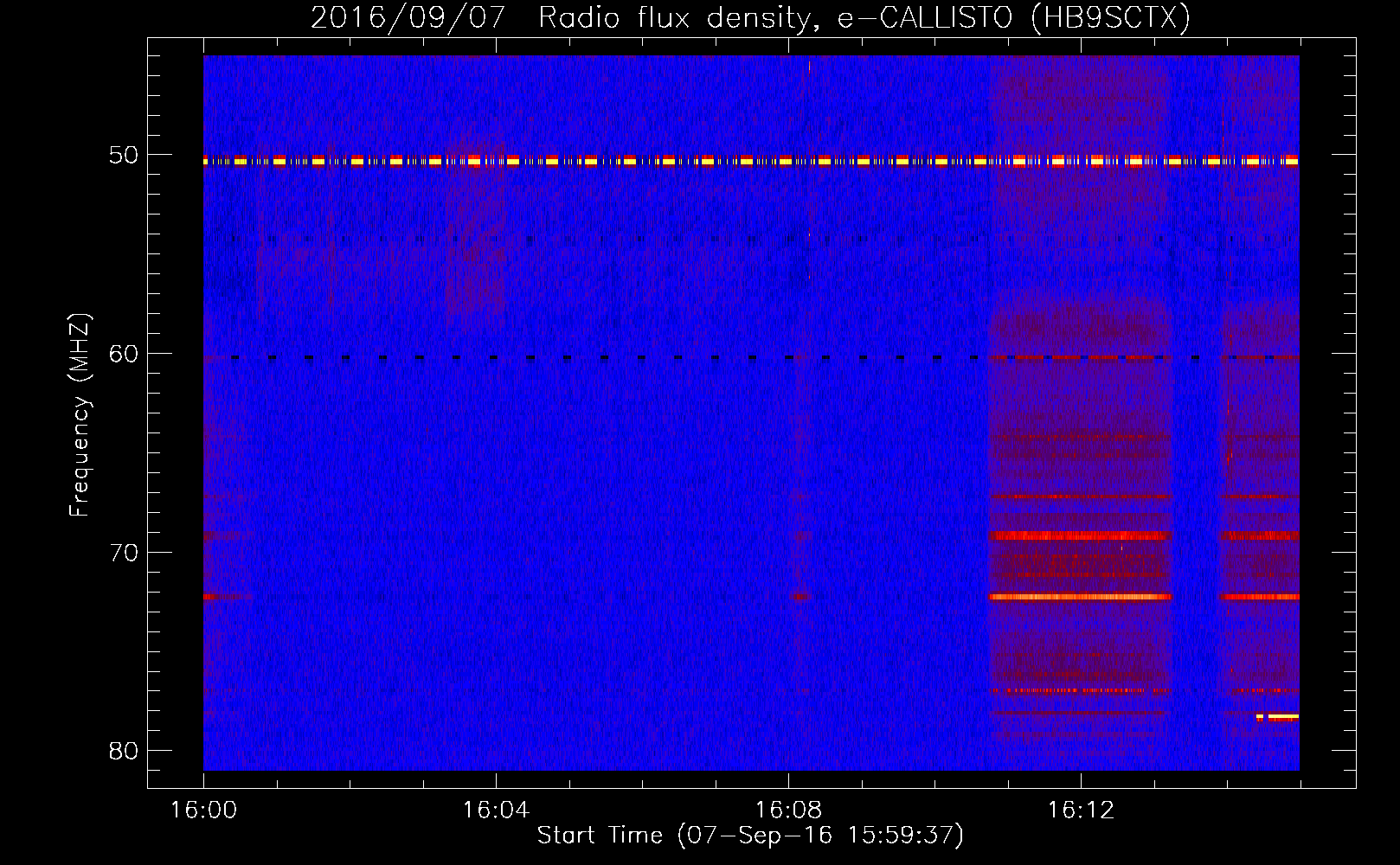Viewport: 1400px width, 865px height.
Task: Click the 50 MHz frequency axis label
Action: 124,156
